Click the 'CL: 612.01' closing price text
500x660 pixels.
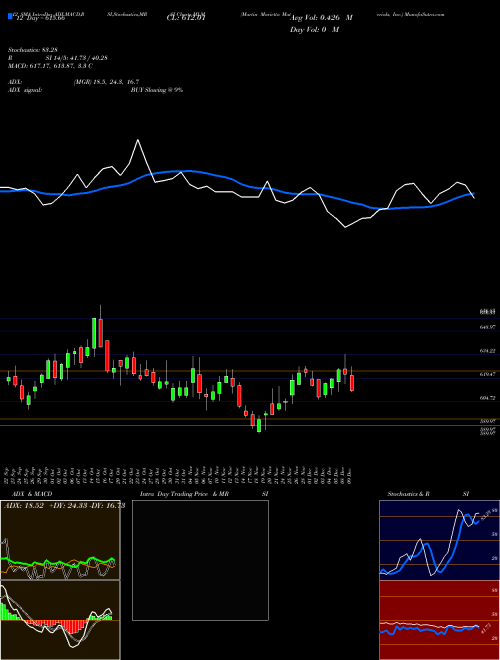coord(186,18)
